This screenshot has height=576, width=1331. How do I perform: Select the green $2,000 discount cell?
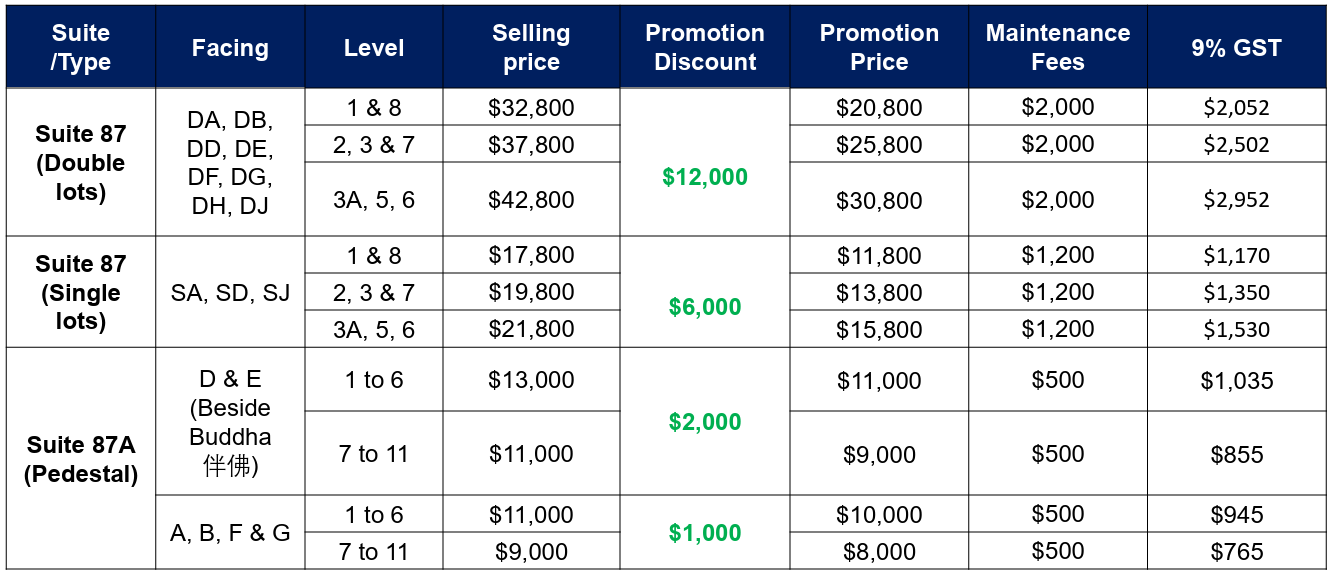(704, 422)
